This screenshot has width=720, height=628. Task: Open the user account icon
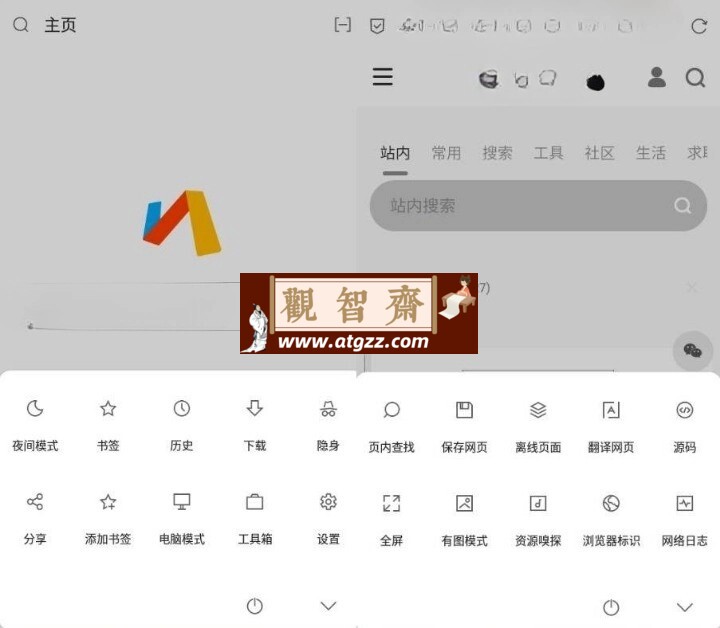[657, 77]
